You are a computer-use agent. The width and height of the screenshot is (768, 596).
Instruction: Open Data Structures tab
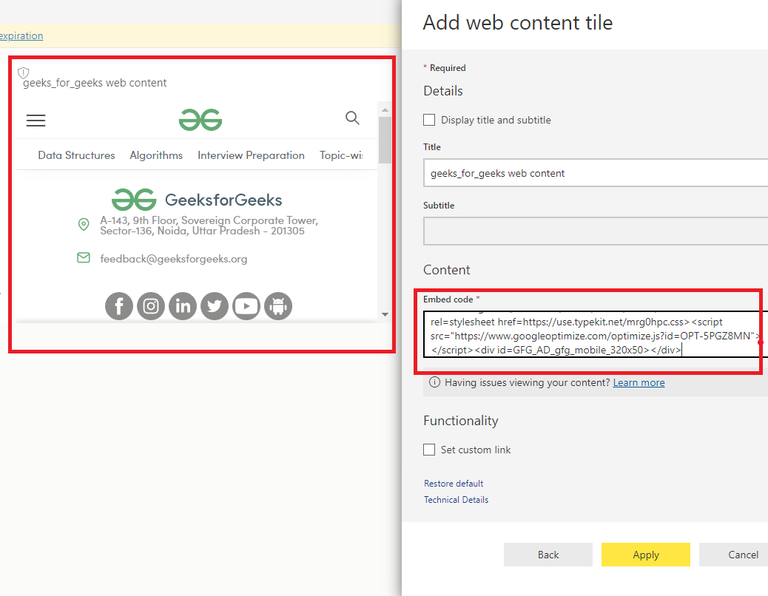(x=76, y=155)
